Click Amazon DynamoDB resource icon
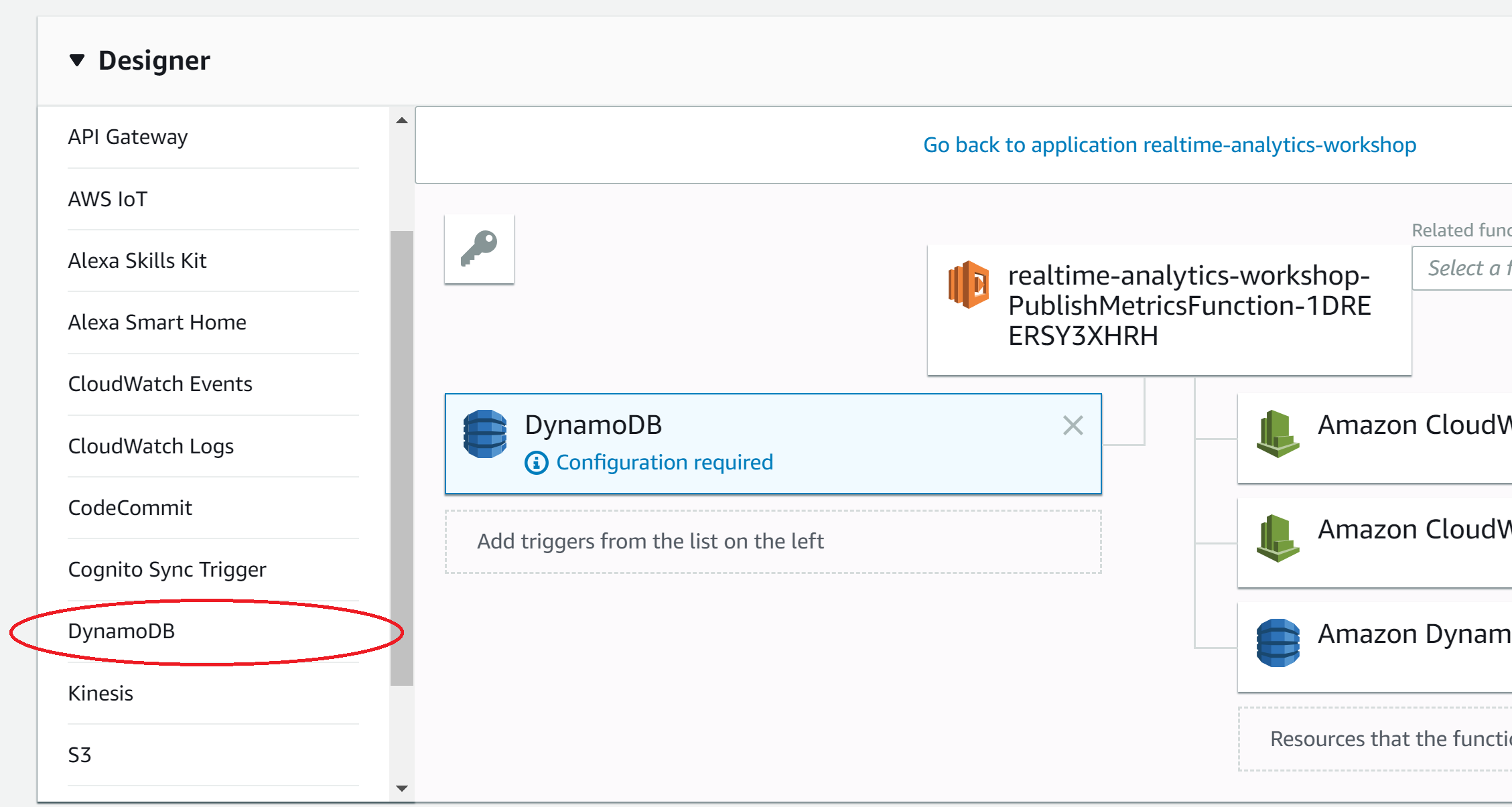 (x=1278, y=643)
